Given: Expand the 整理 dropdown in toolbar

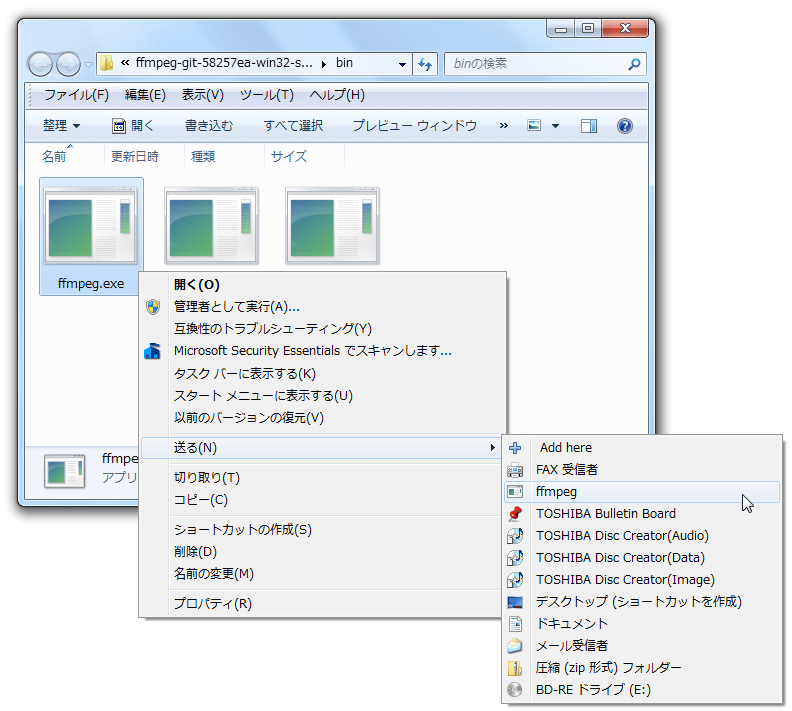Looking at the screenshot, I should (62, 125).
